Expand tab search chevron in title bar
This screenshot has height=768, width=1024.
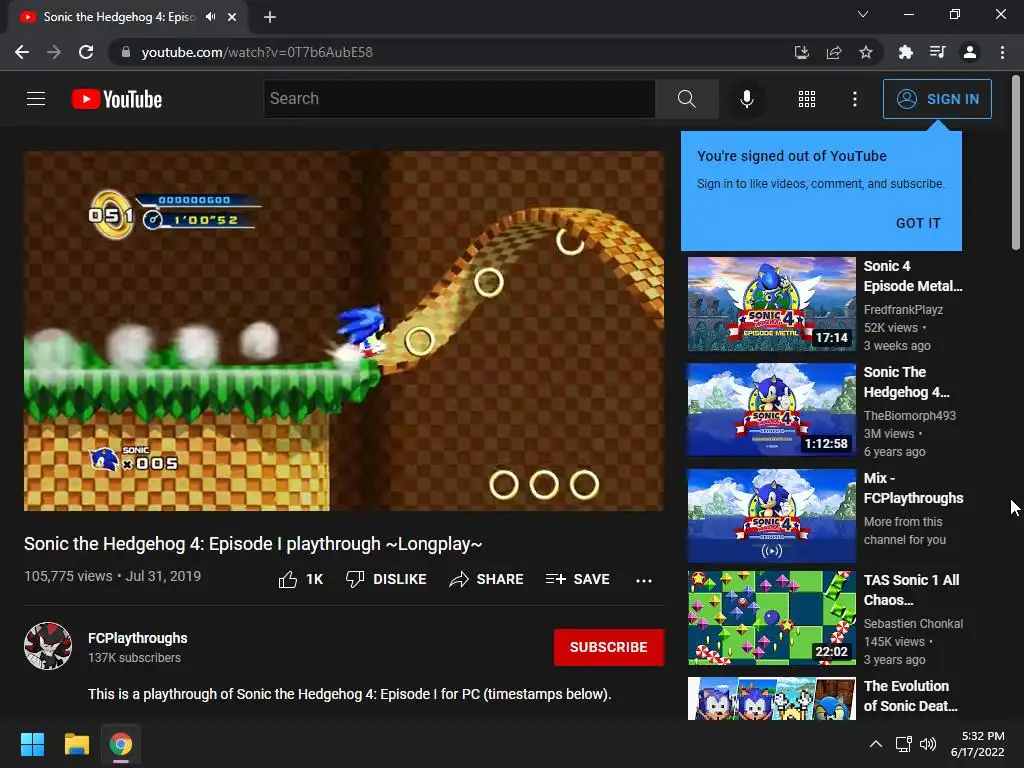(863, 14)
